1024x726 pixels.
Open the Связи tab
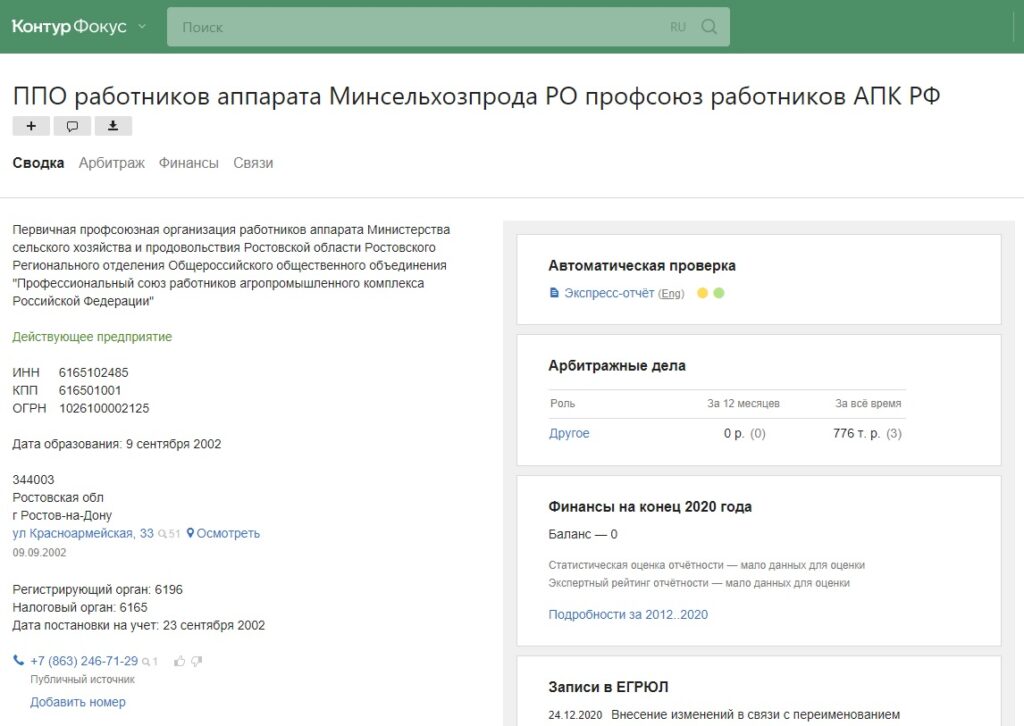pos(253,163)
